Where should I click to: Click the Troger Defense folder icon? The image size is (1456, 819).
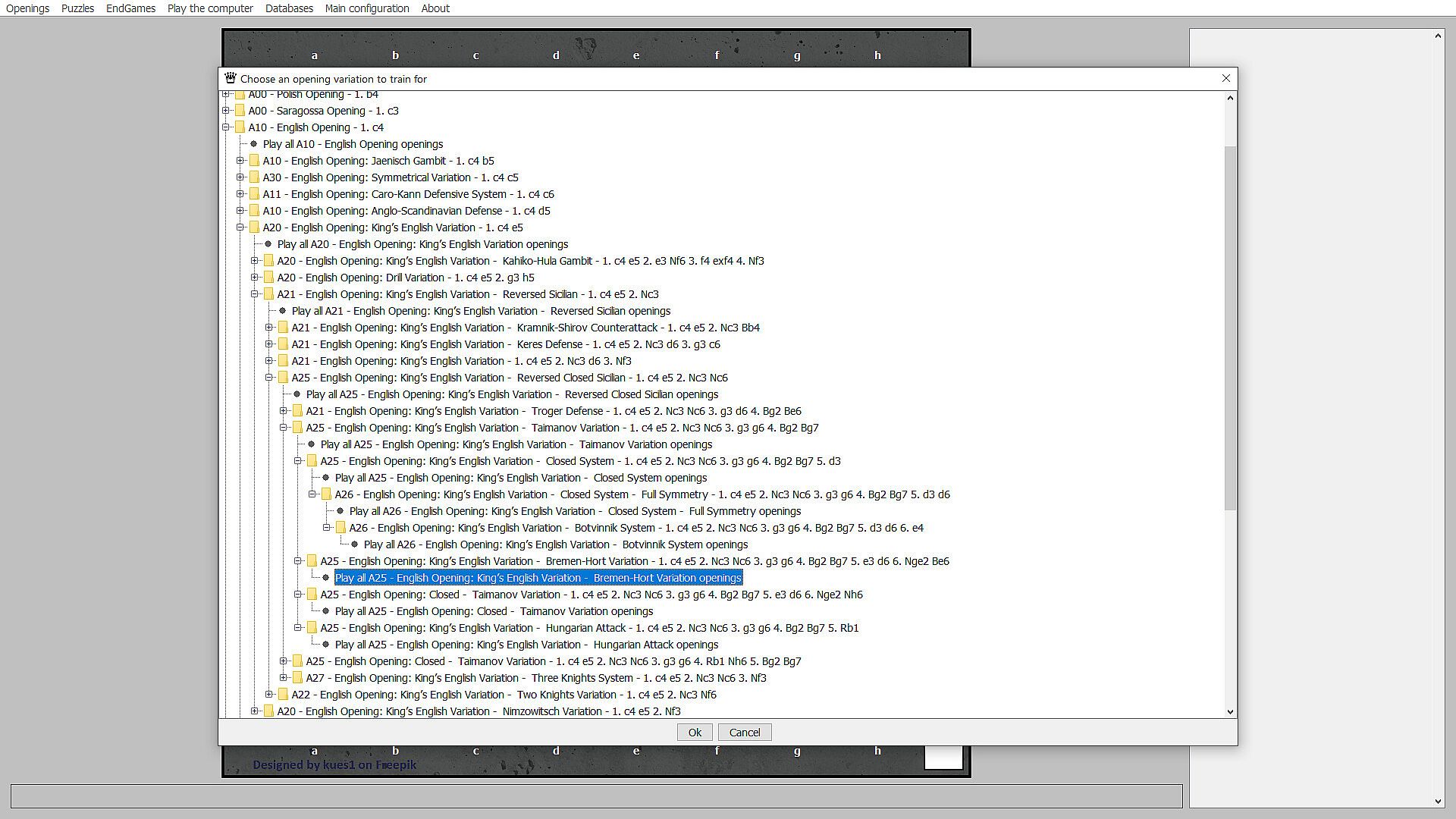[297, 411]
